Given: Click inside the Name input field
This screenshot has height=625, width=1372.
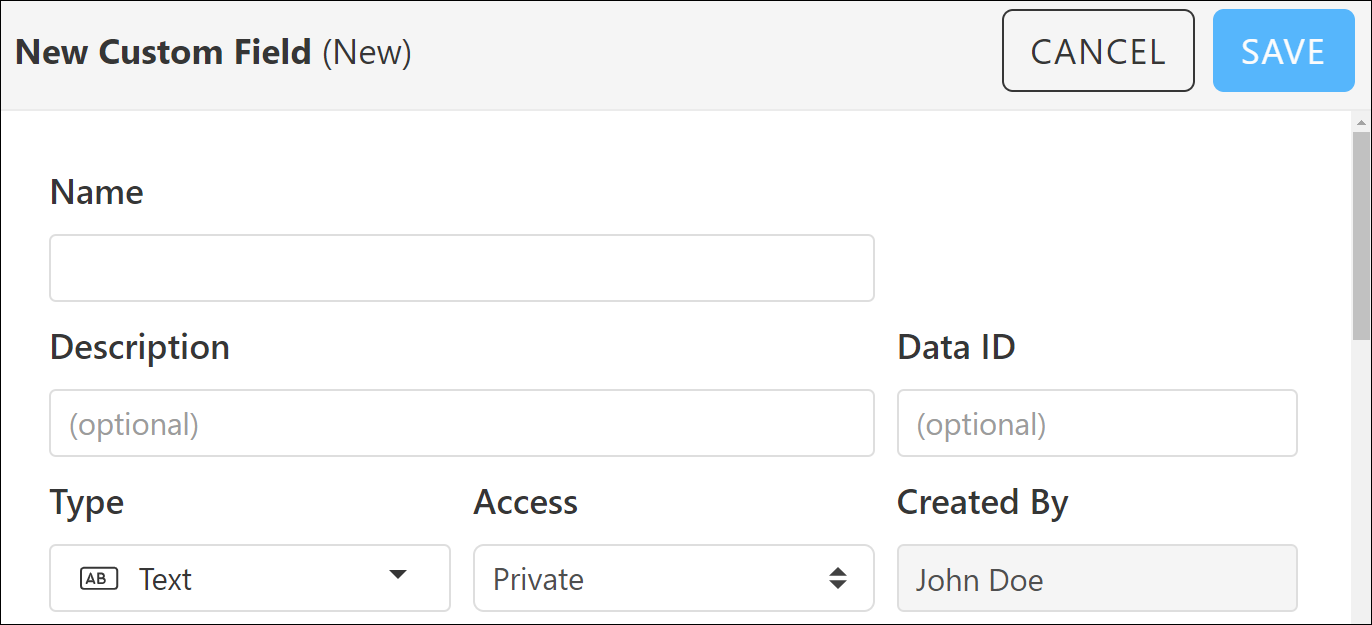Looking at the screenshot, I should (462, 267).
